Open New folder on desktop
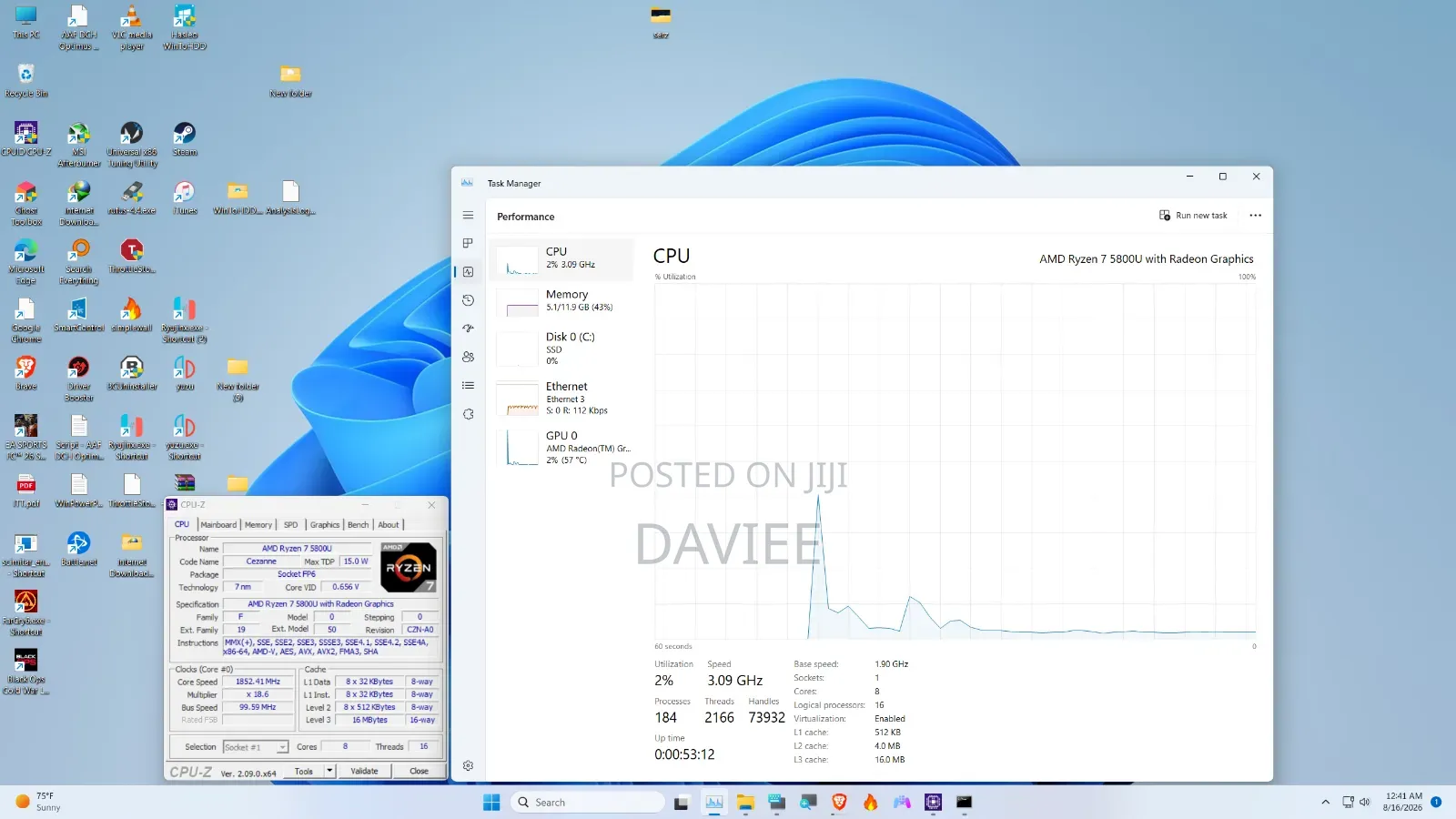1456x819 pixels. pos(290,81)
